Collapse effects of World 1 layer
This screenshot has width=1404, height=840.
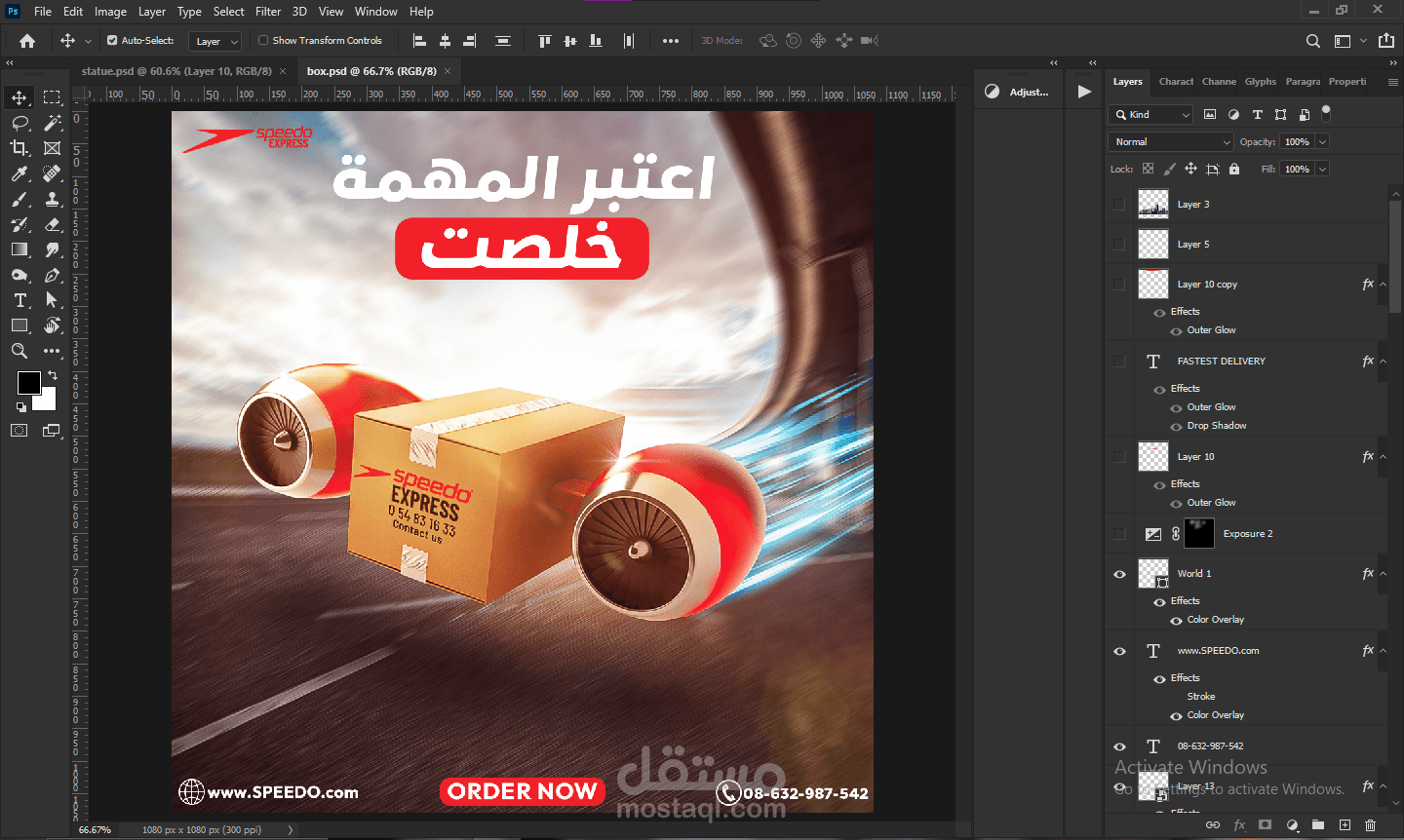(1383, 574)
